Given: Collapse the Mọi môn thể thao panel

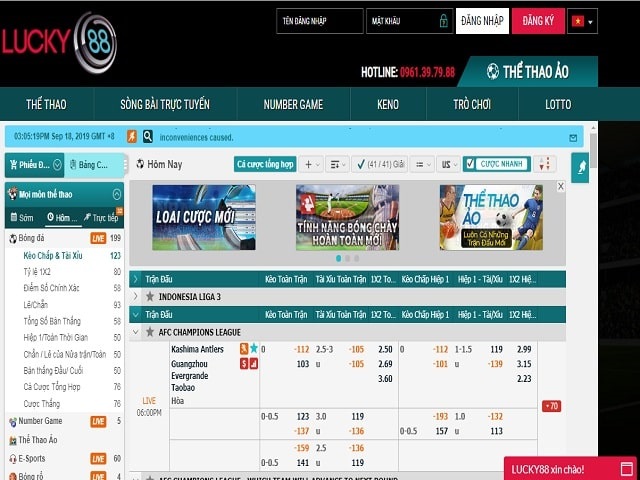Looking at the screenshot, I should 117,194.
